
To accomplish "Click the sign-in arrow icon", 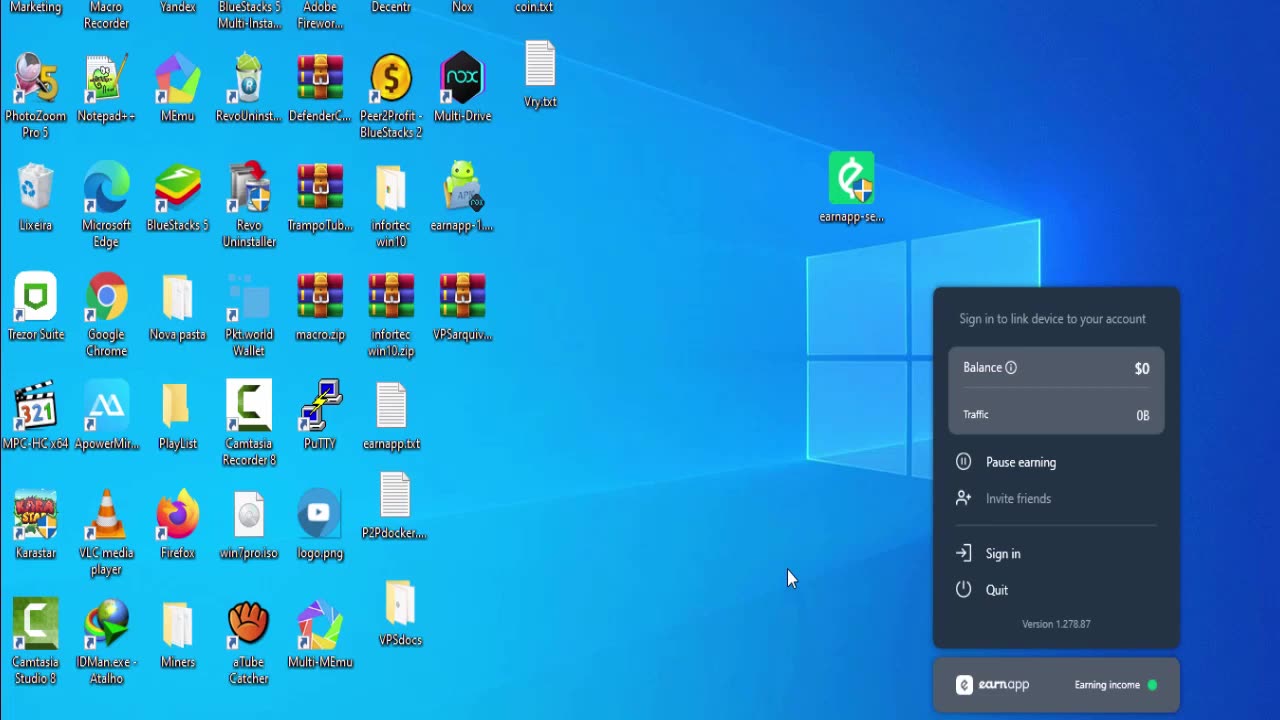I will click(963, 553).
